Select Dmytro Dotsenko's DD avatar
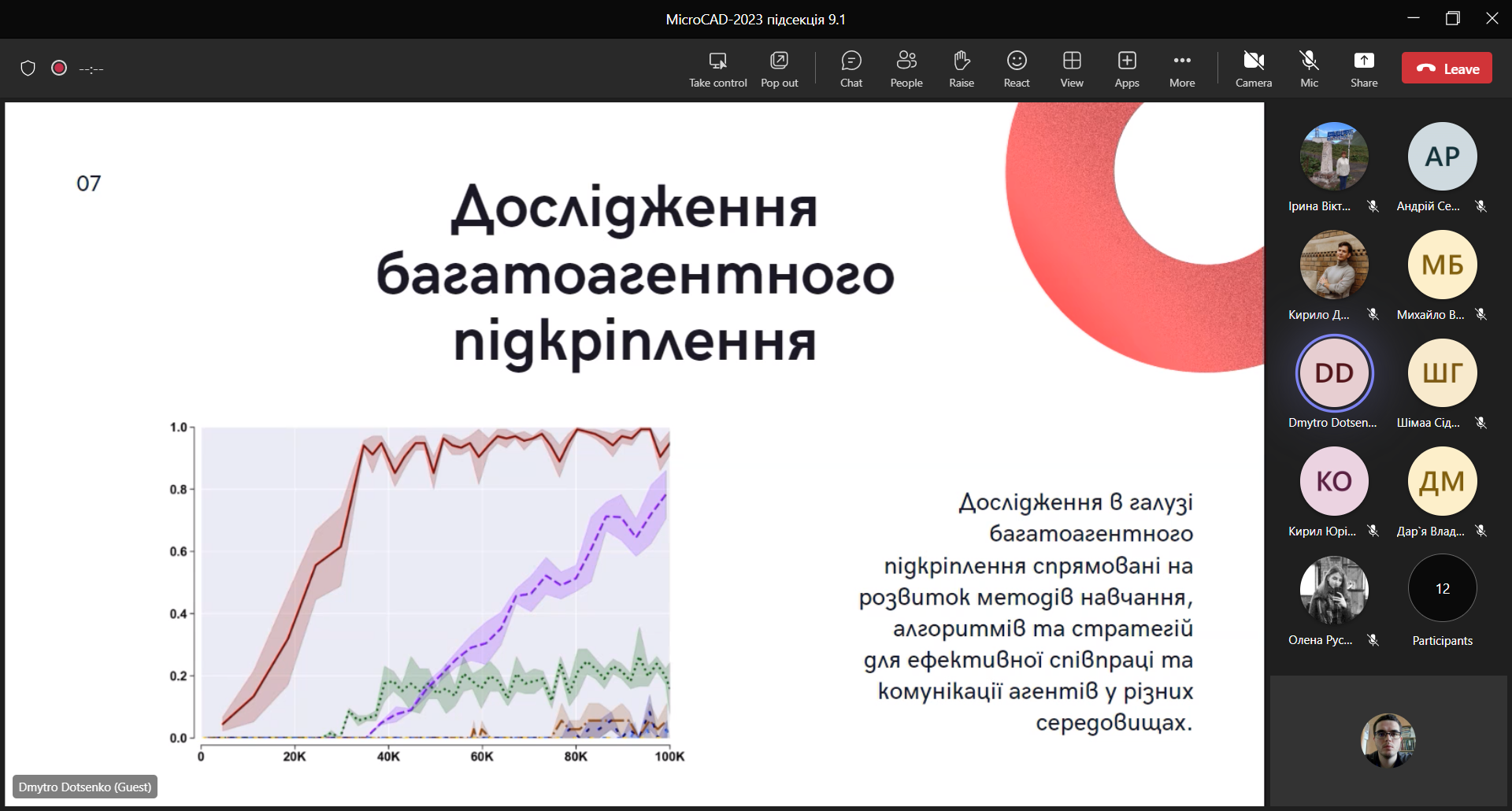The width and height of the screenshot is (1512, 811). point(1333,373)
